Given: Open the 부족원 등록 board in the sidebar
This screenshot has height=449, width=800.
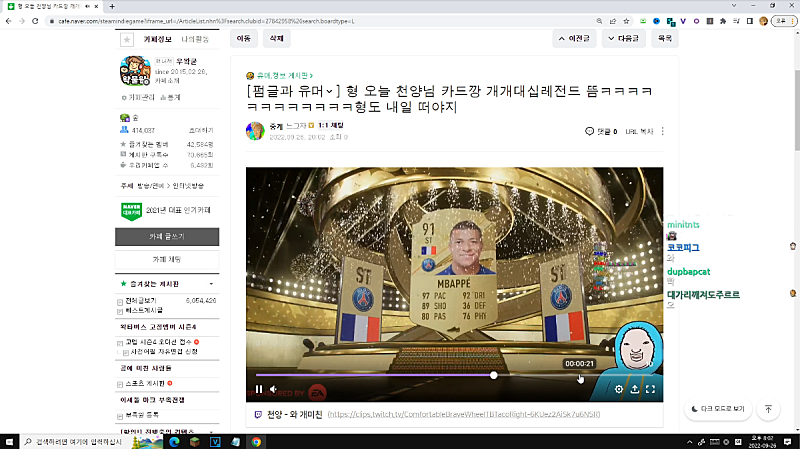Looking at the screenshot, I should tap(142, 415).
